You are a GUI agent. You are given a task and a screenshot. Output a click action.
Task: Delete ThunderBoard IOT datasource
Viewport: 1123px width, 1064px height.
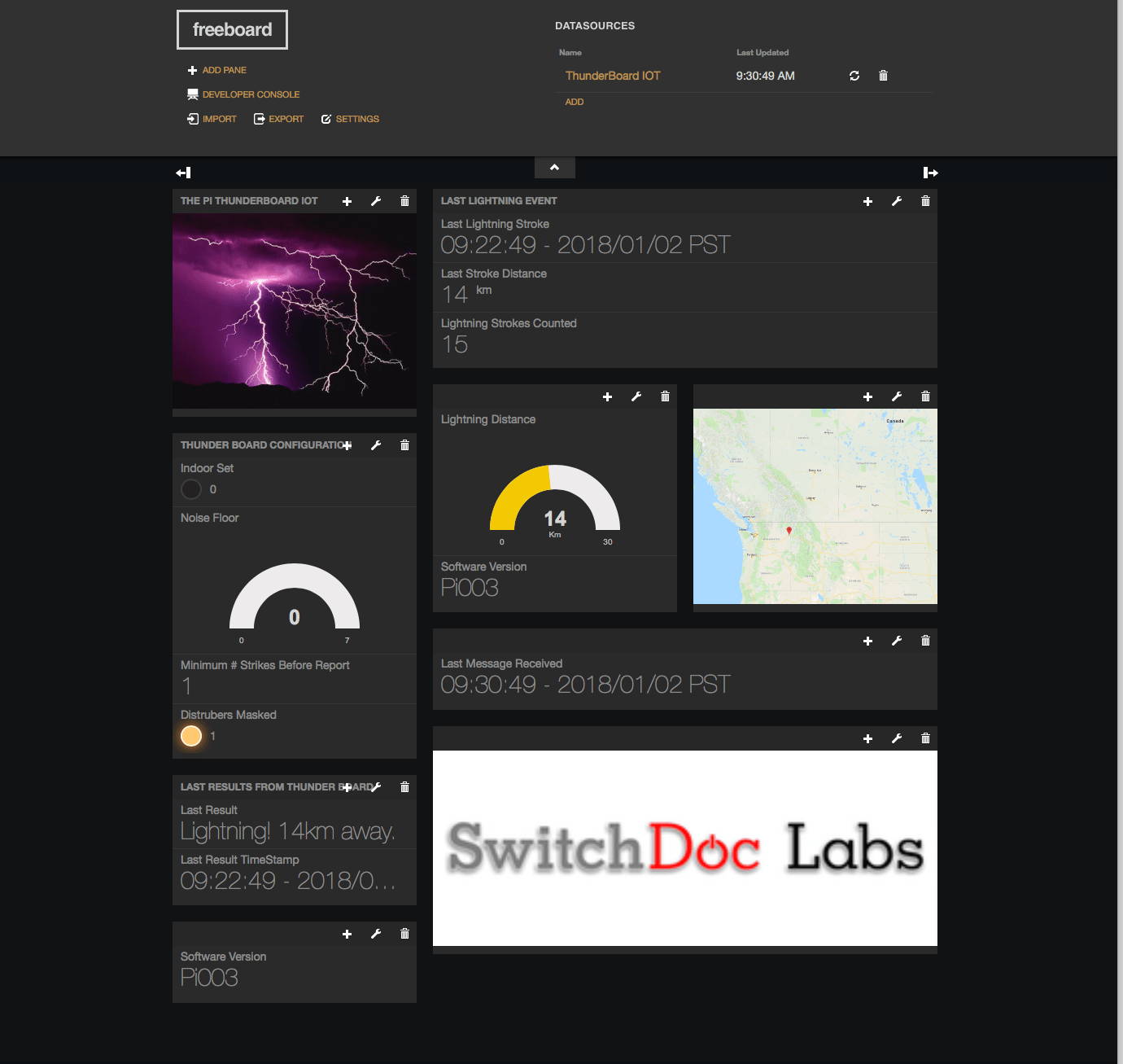pyautogui.click(x=883, y=76)
